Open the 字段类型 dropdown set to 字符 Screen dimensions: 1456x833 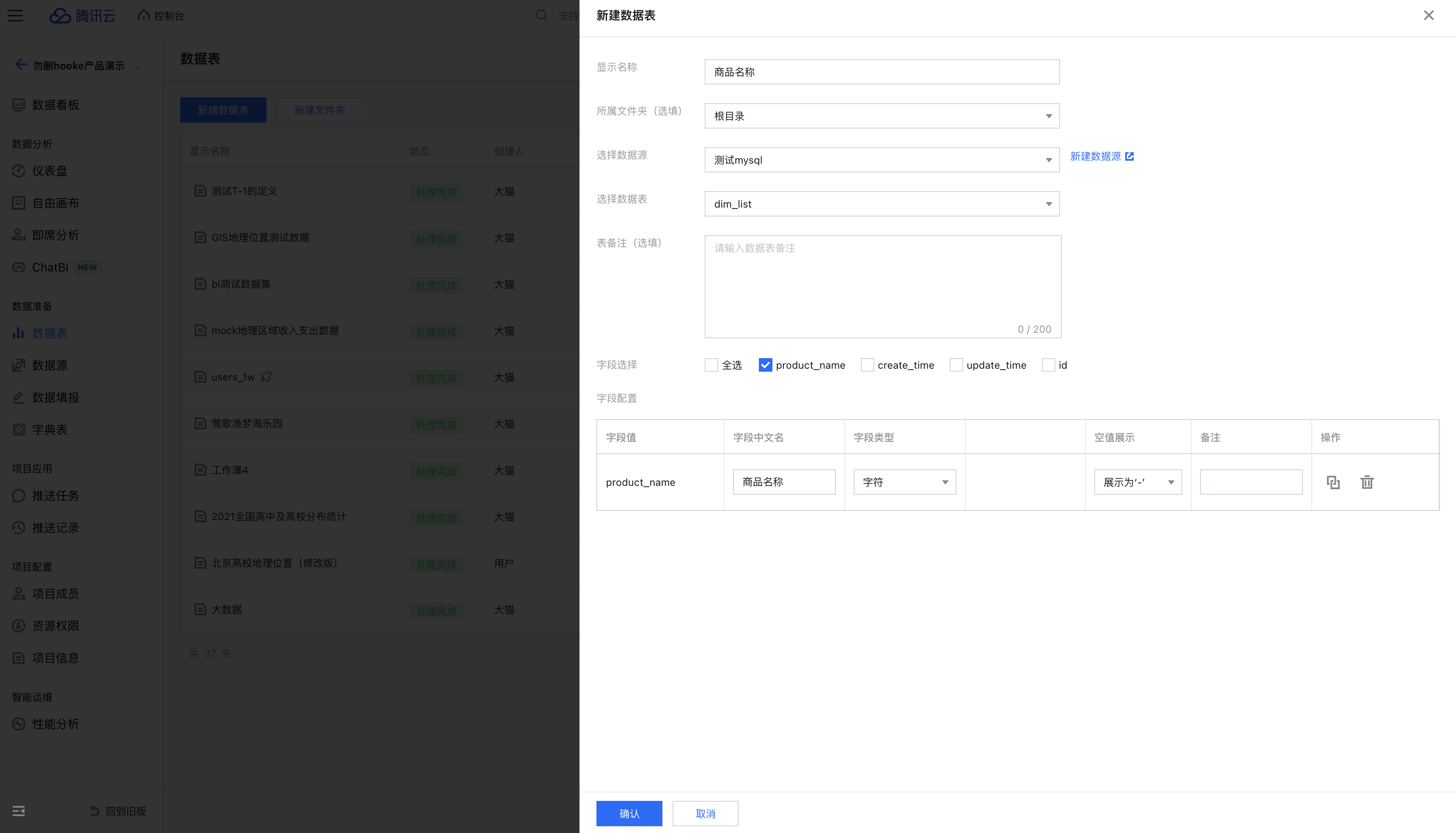(x=904, y=482)
